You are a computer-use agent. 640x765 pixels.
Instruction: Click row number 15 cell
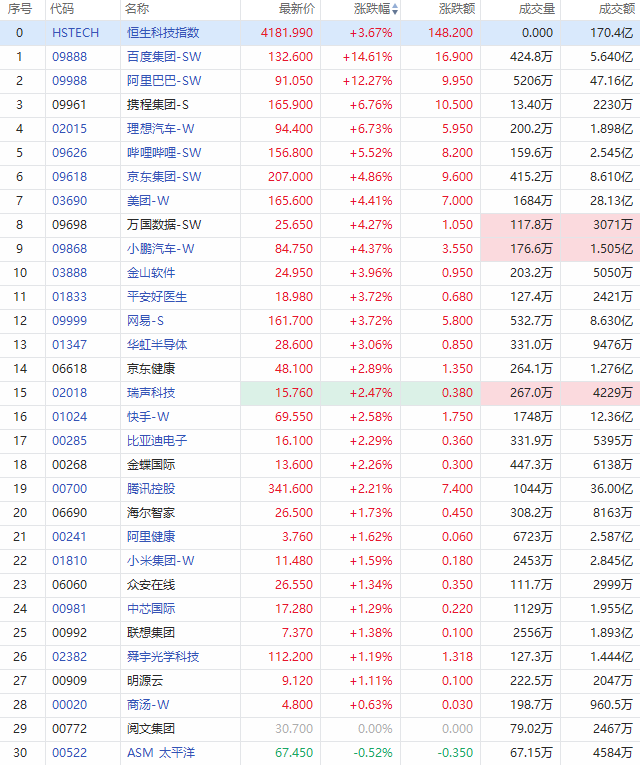(20, 392)
